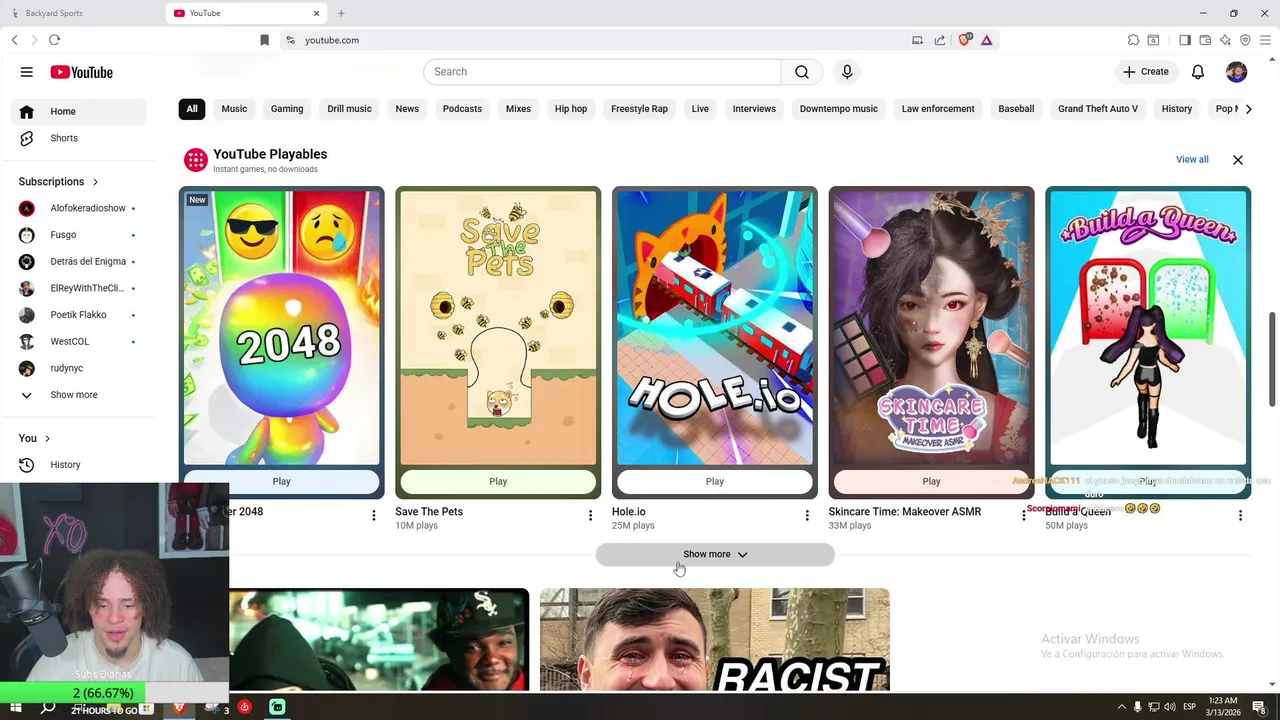Image resolution: width=1280 pixels, height=720 pixels.
Task: Dismiss the YouTube Playables shelf
Action: (1238, 160)
